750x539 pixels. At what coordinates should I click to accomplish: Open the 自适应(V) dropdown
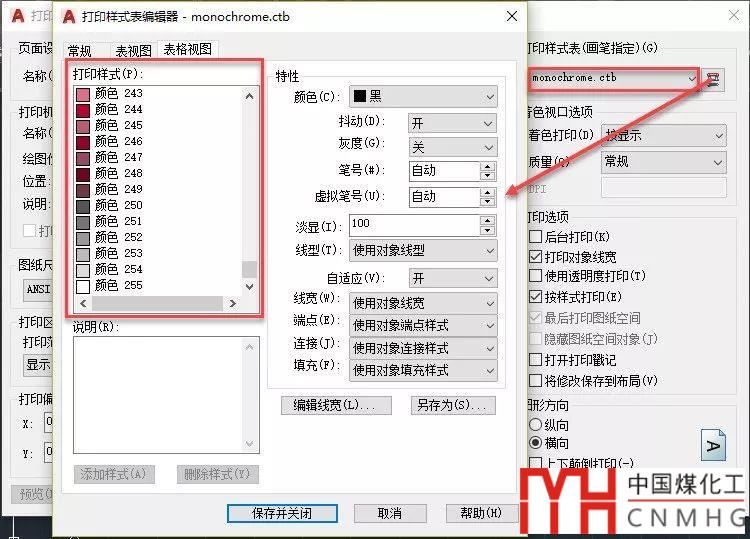point(453,278)
